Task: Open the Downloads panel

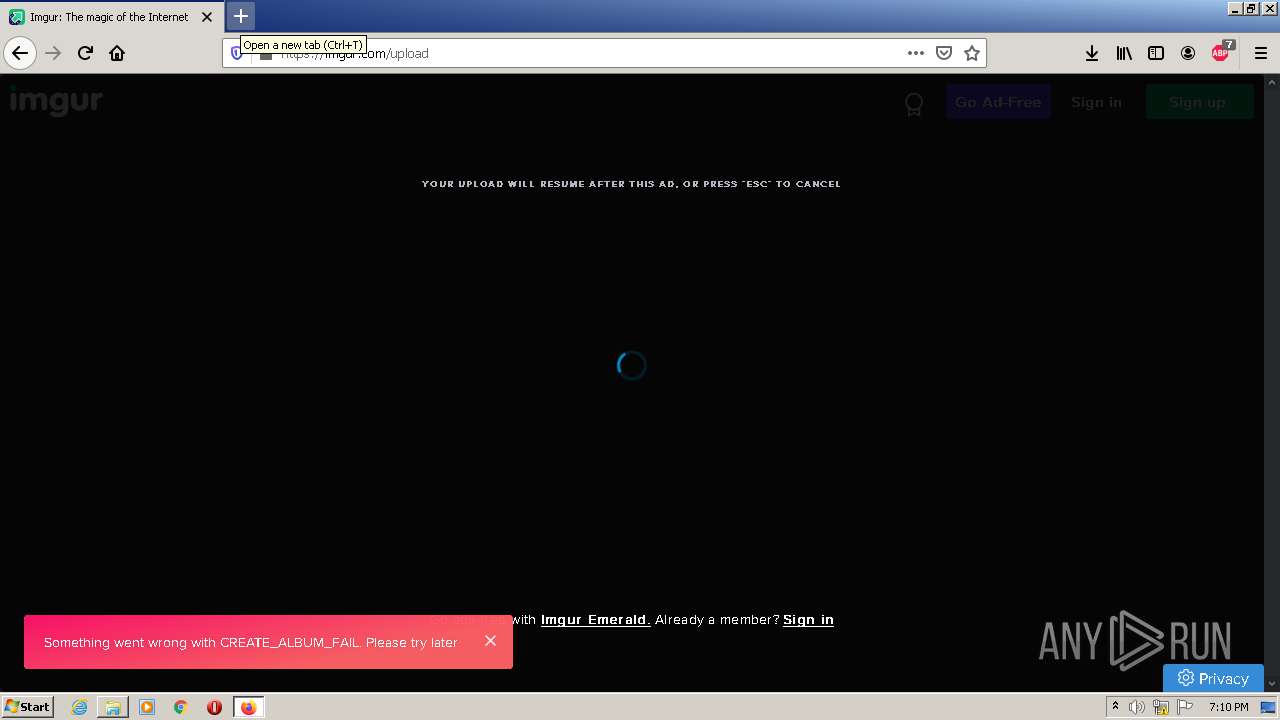Action: coord(1092,53)
